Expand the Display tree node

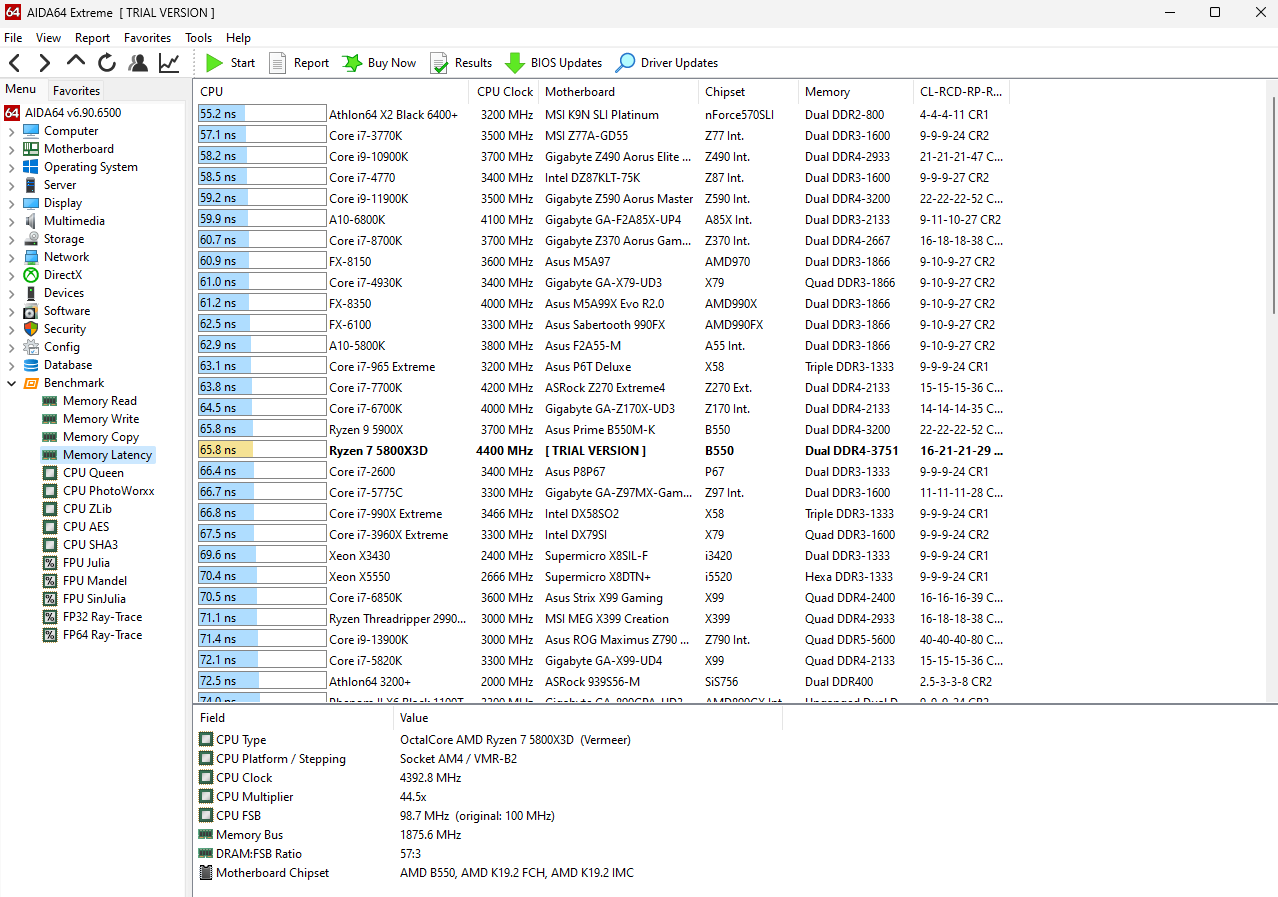[12, 203]
